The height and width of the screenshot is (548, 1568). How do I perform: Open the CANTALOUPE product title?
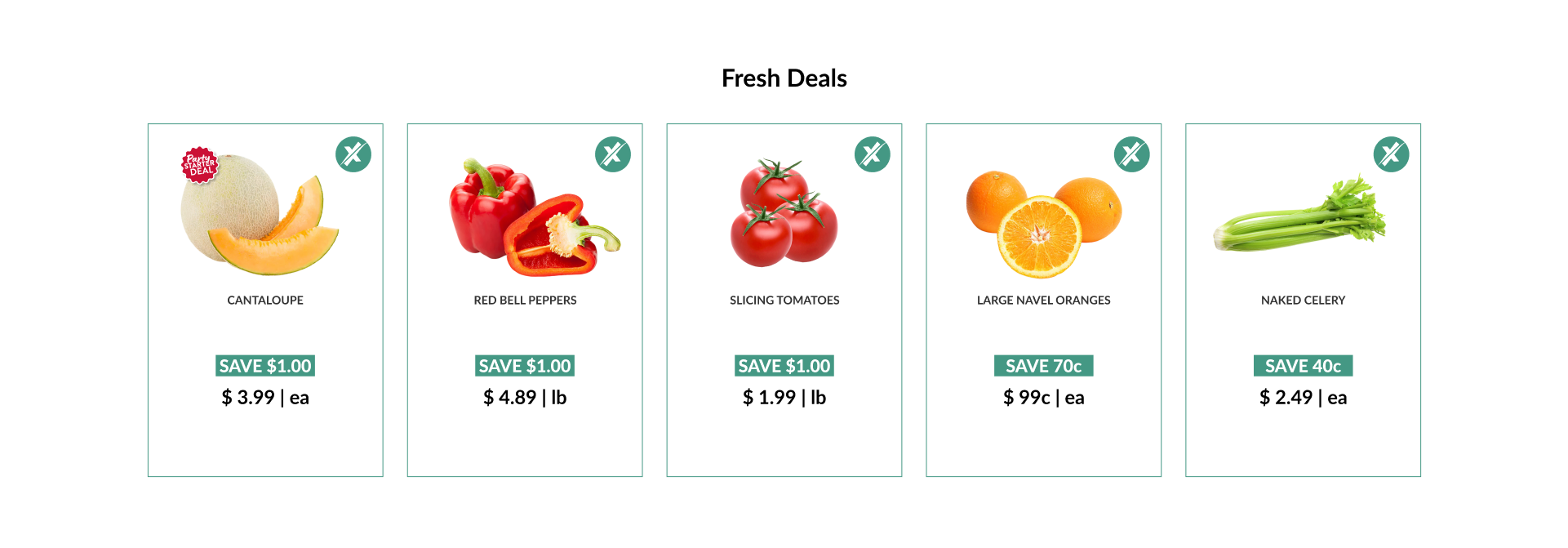[265, 301]
